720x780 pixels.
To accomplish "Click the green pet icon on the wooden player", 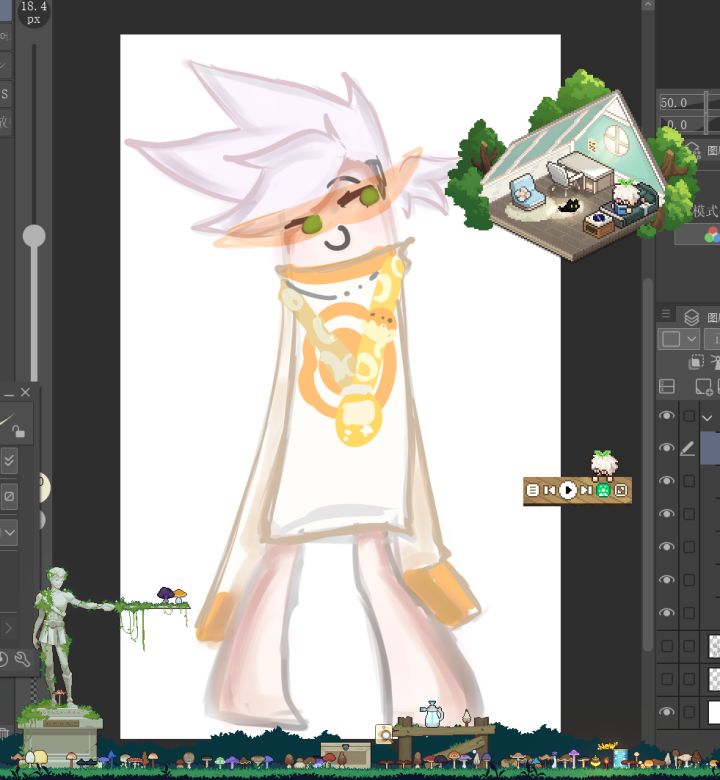I will click(604, 490).
